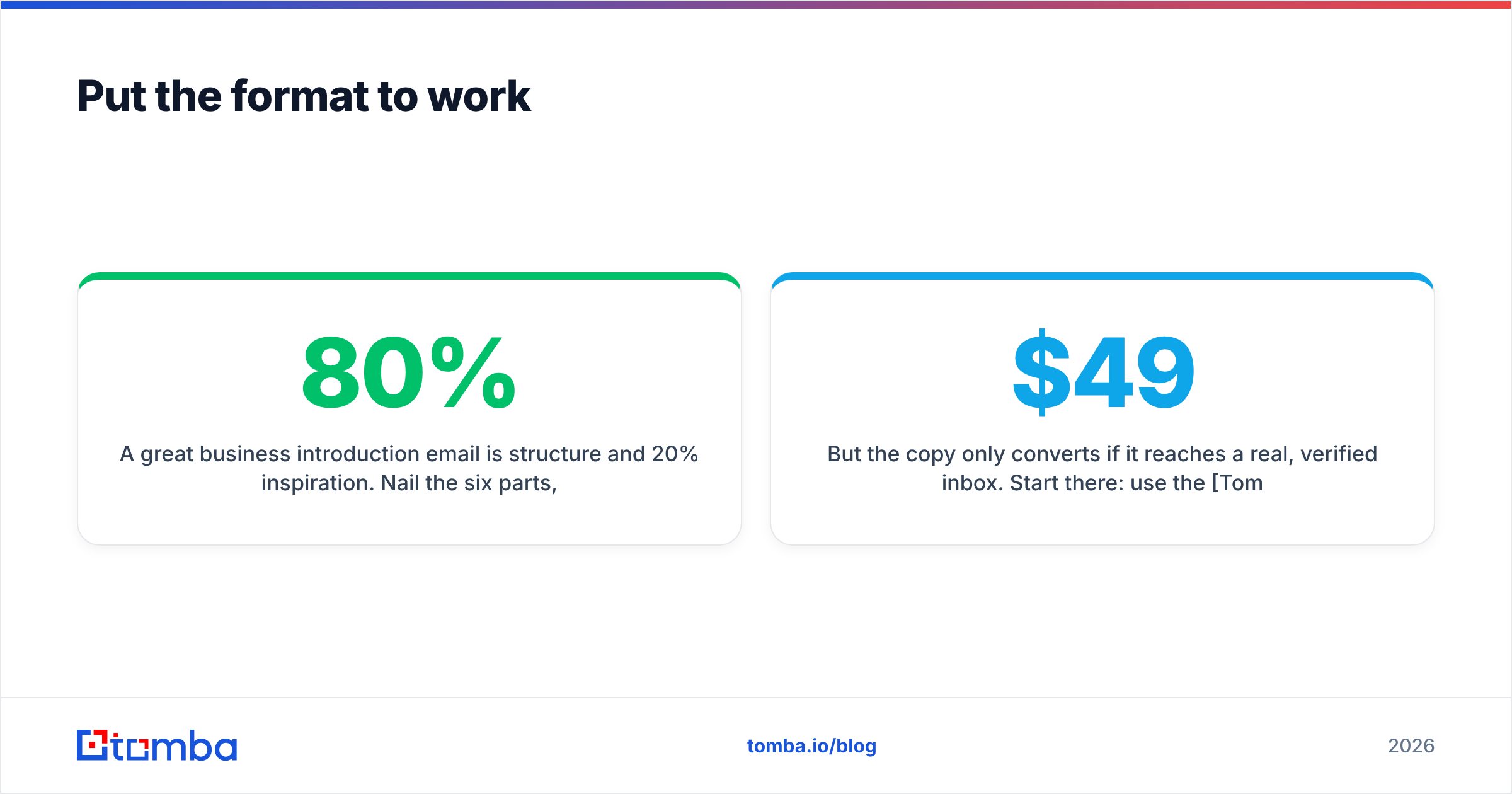Click the tomba wordmark text
The width and height of the screenshot is (1512, 794).
tap(175, 745)
